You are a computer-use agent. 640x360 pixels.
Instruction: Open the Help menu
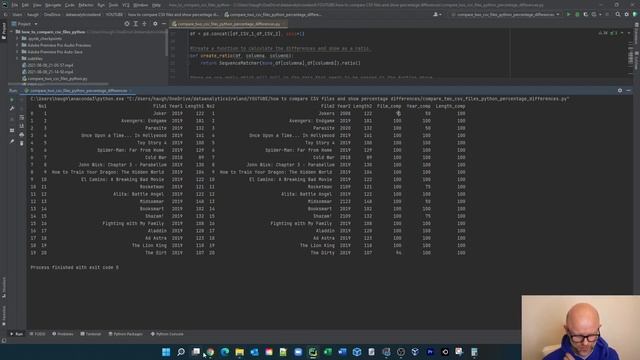156,5
